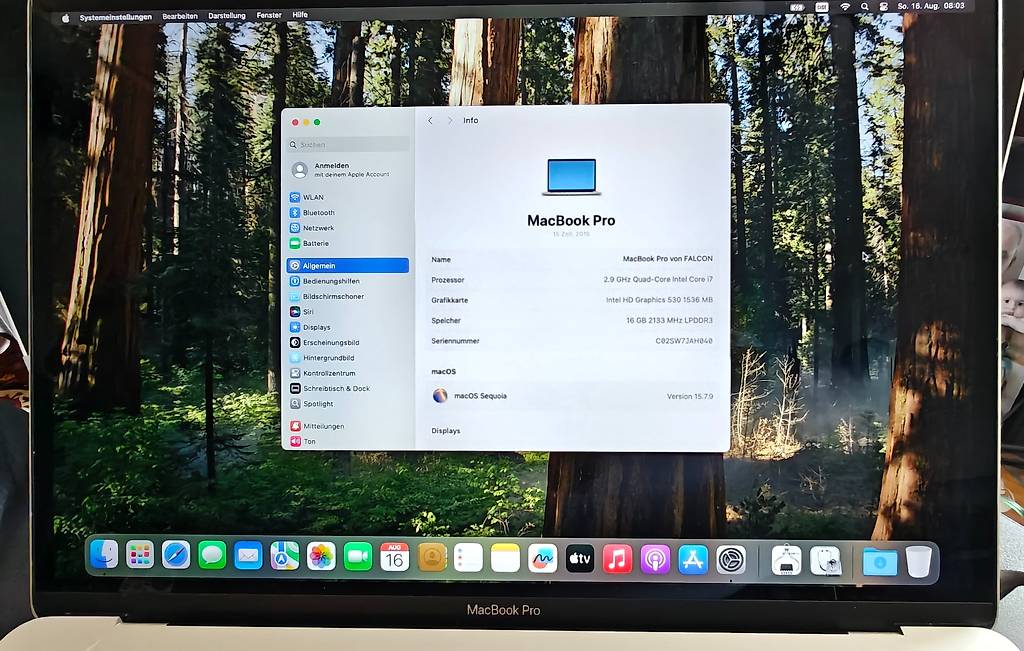This screenshot has width=1024, height=651.
Task: Open Messages from the Dock
Action: point(212,556)
